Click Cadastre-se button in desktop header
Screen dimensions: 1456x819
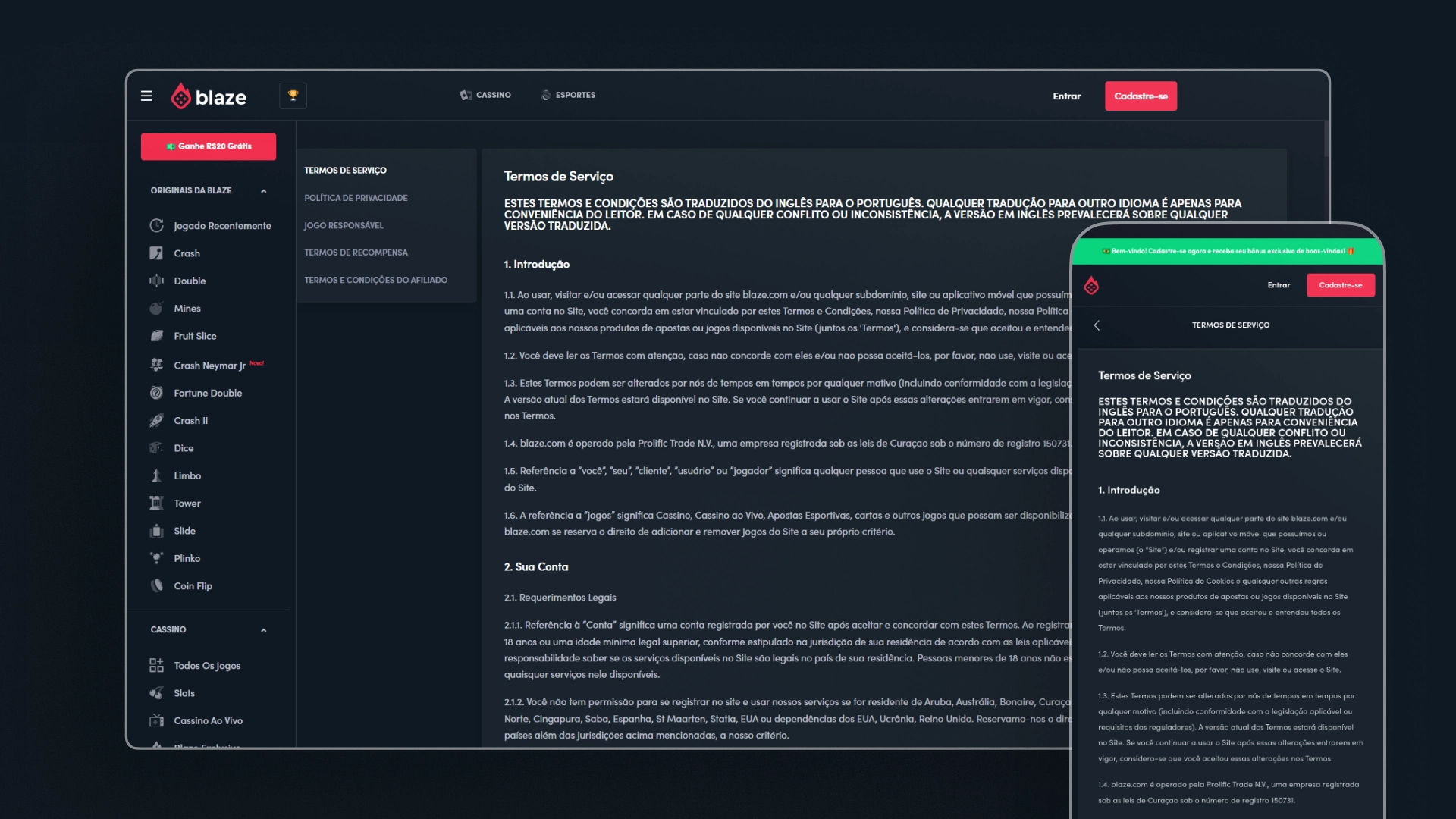(1141, 96)
